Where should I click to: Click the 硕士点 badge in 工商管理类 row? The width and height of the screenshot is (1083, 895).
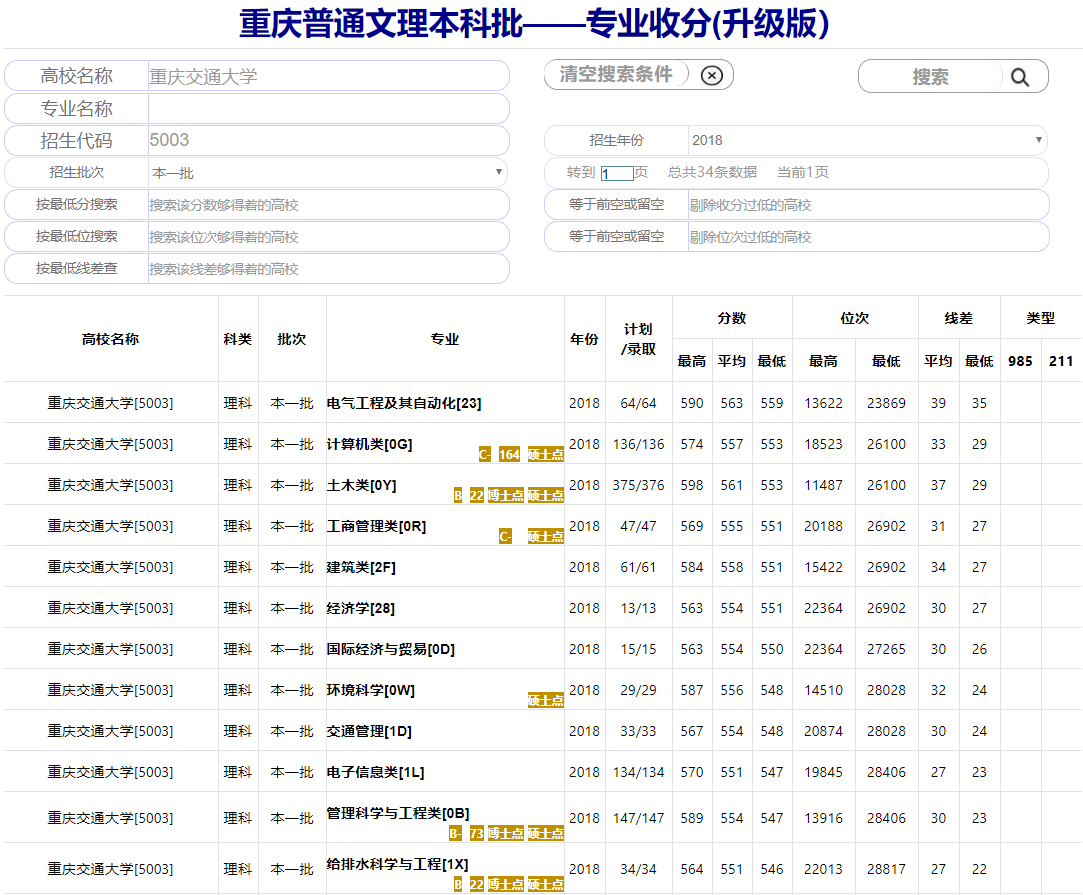point(546,537)
